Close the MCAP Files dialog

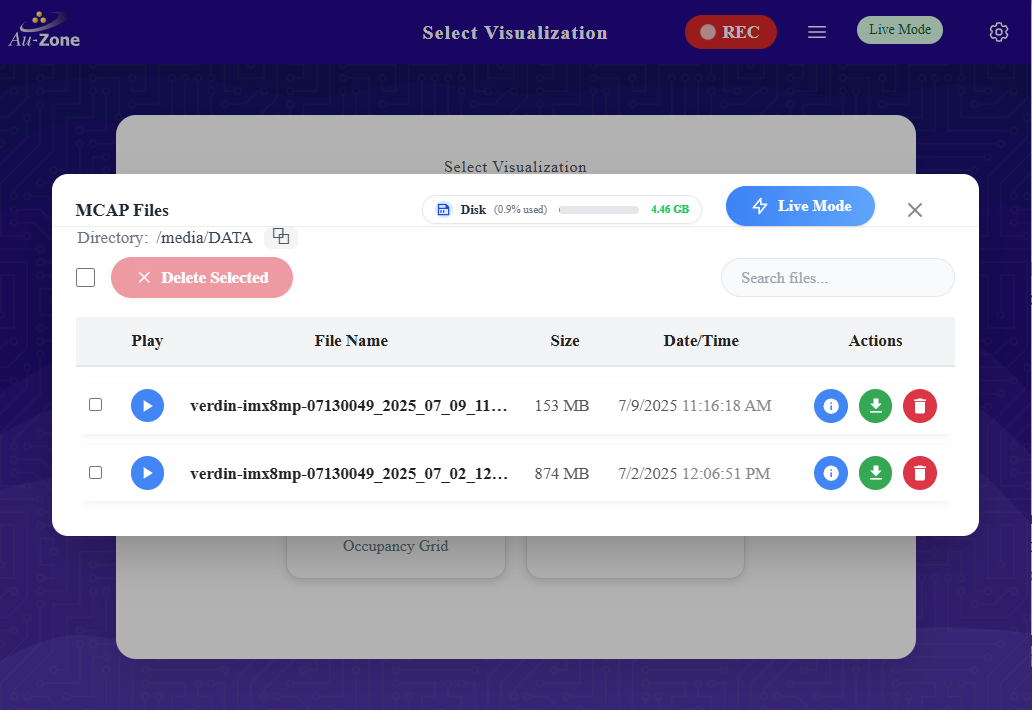(914, 210)
